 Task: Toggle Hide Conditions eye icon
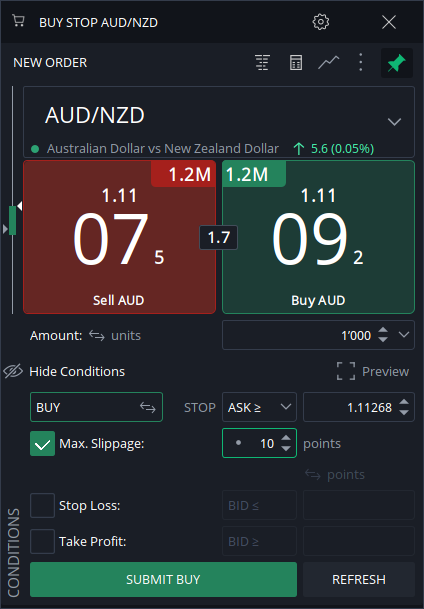pyautogui.click(x=14, y=371)
